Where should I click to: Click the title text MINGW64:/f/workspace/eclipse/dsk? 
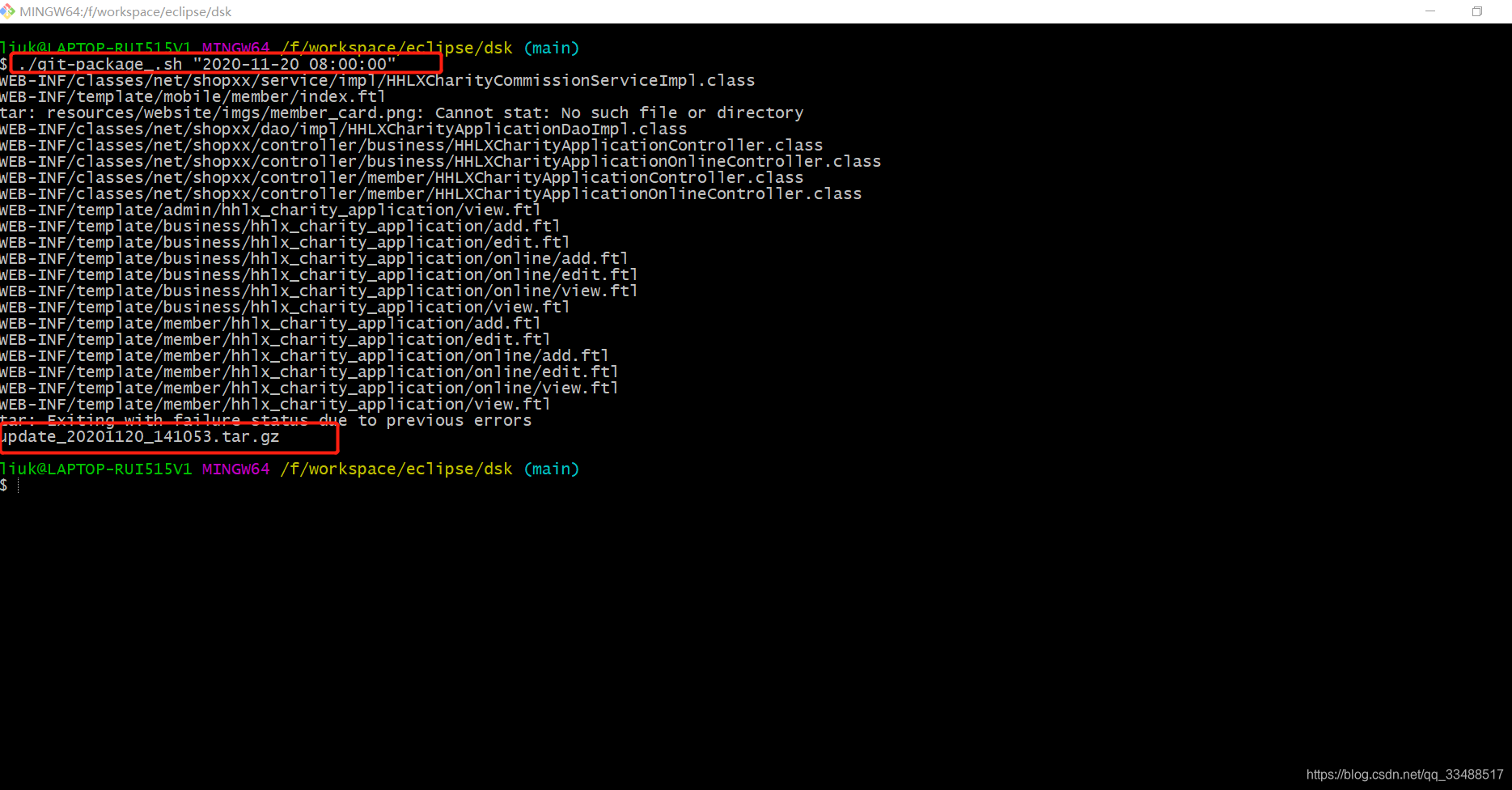click(x=125, y=11)
